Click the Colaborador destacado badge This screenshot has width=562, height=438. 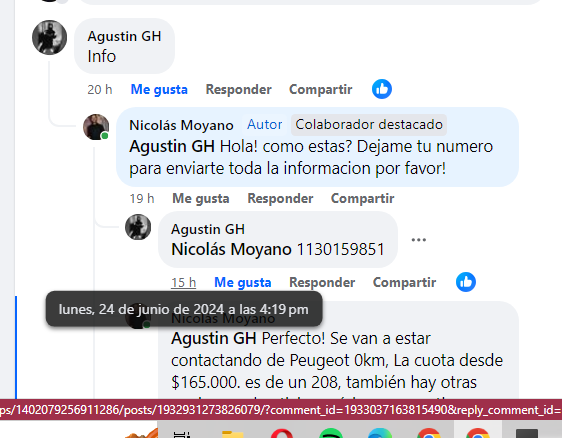369,125
